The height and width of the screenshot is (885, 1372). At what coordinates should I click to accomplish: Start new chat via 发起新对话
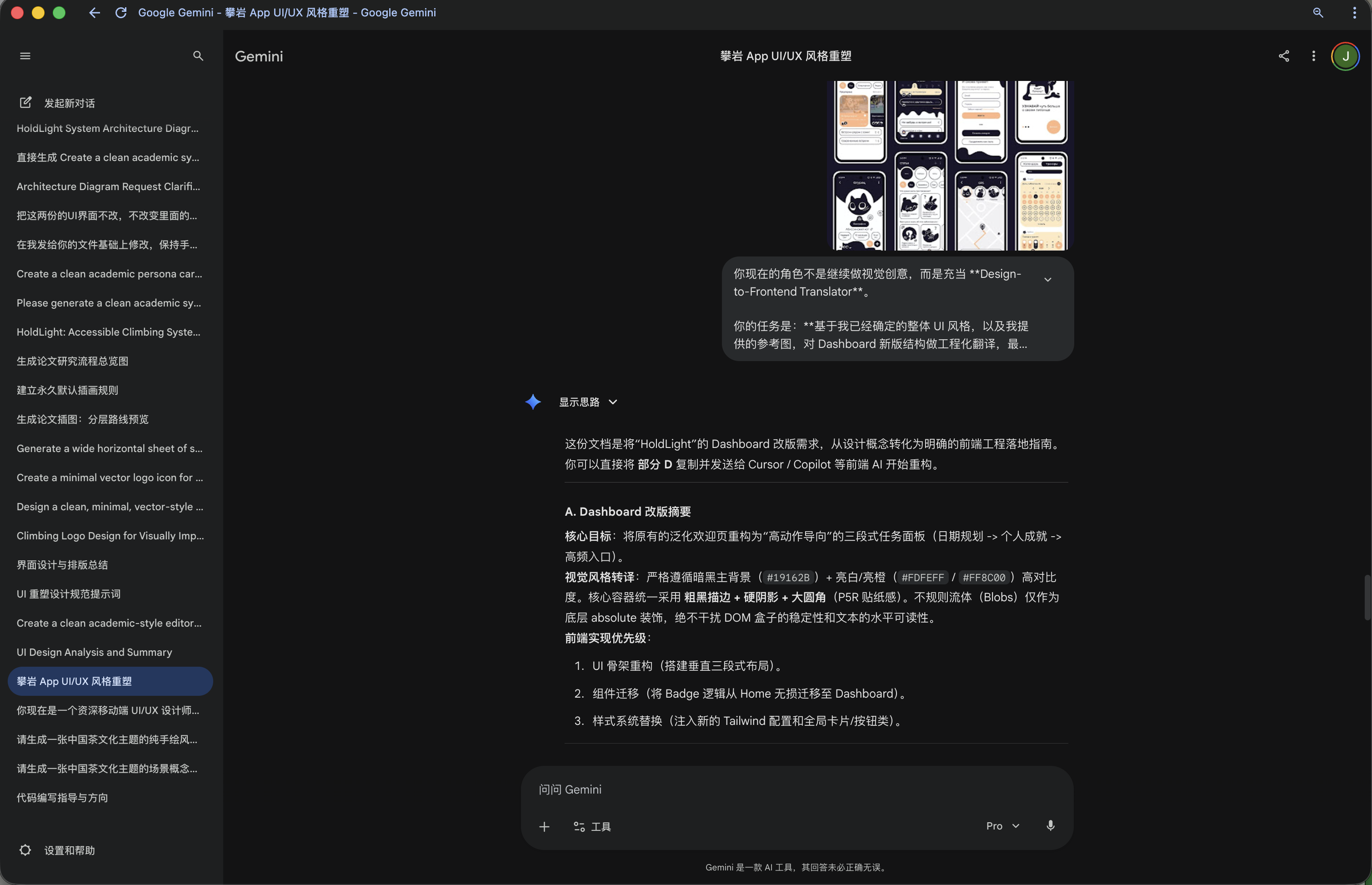tap(57, 103)
